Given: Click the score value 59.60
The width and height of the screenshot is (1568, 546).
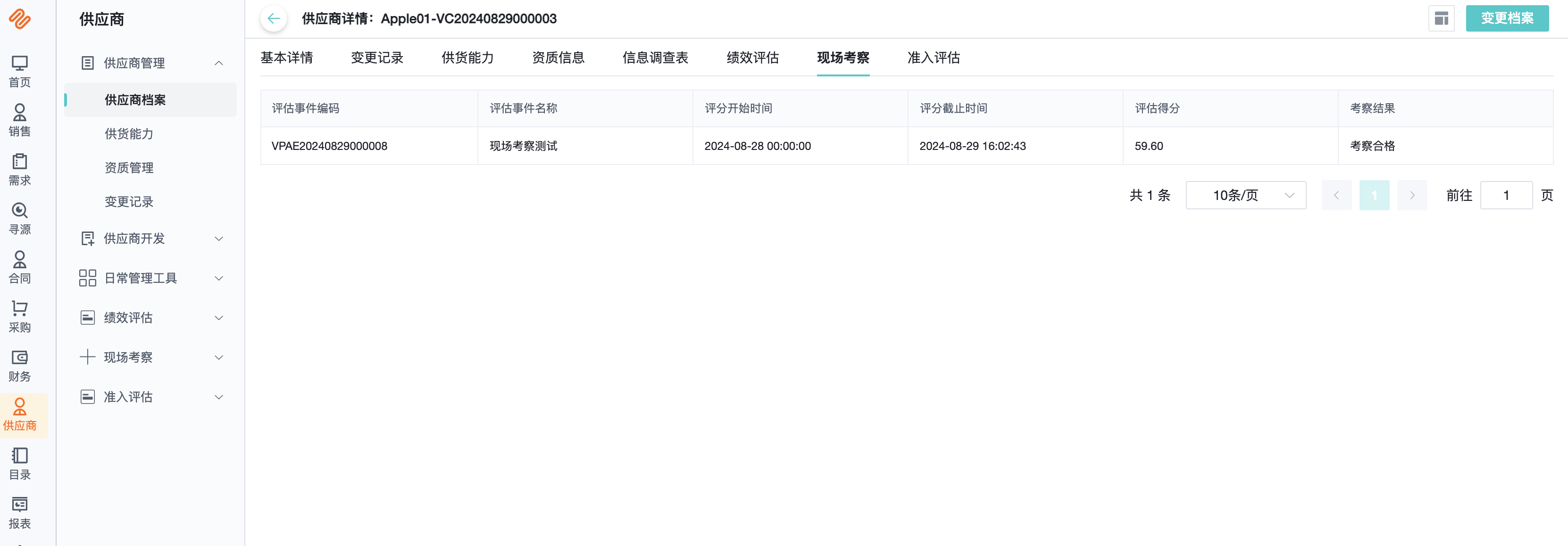Looking at the screenshot, I should (x=1149, y=146).
